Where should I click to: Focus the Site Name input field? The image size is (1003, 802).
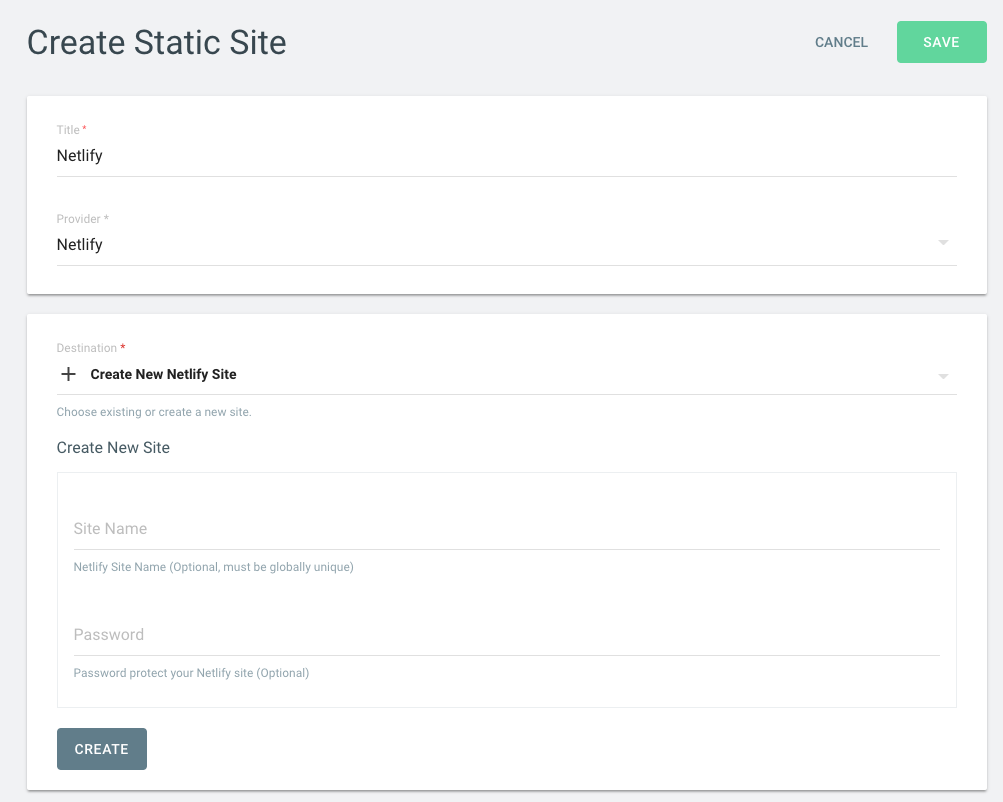pyautogui.click(x=507, y=529)
